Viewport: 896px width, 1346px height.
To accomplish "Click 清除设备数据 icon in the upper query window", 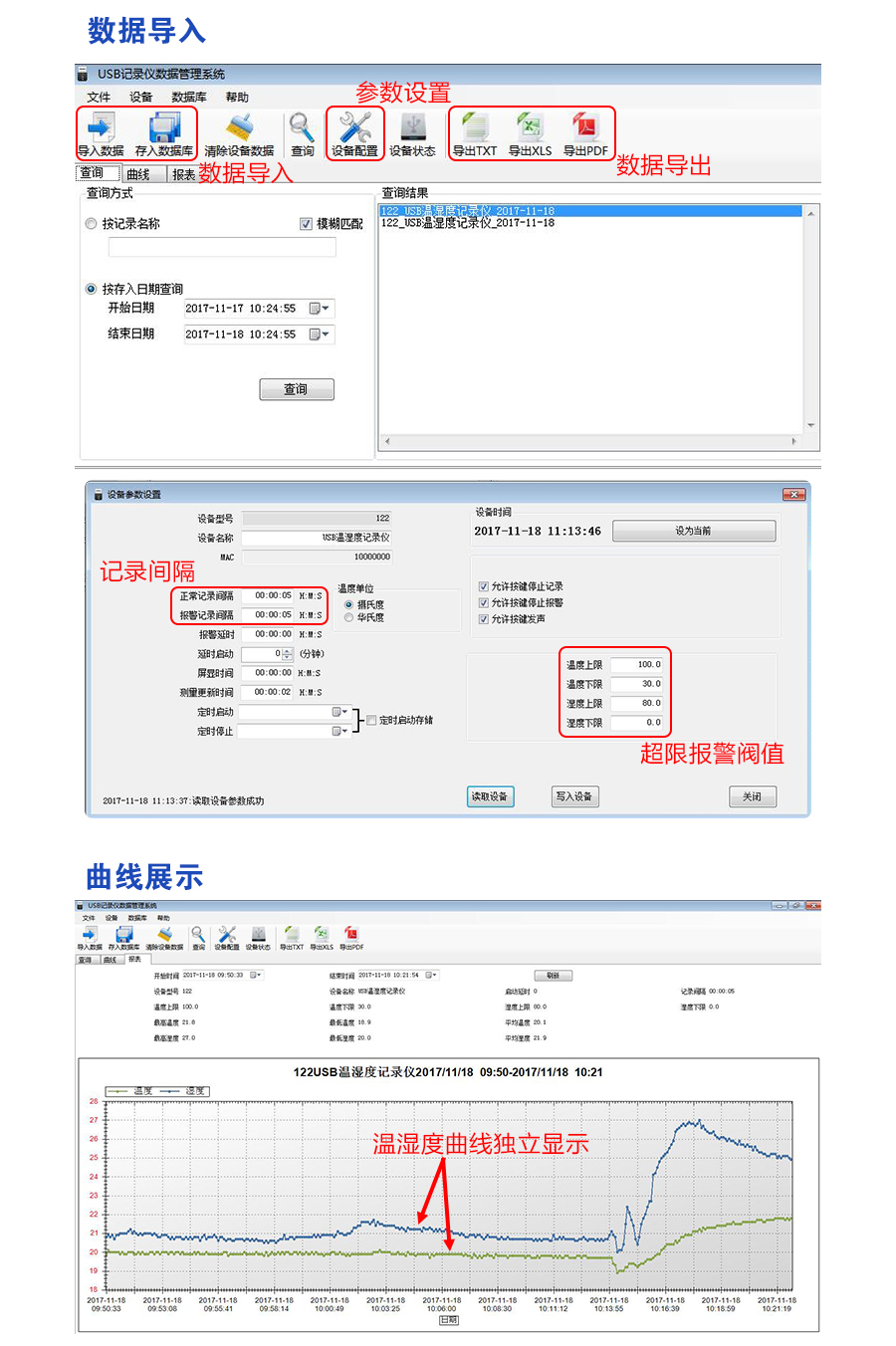I will coord(239,128).
